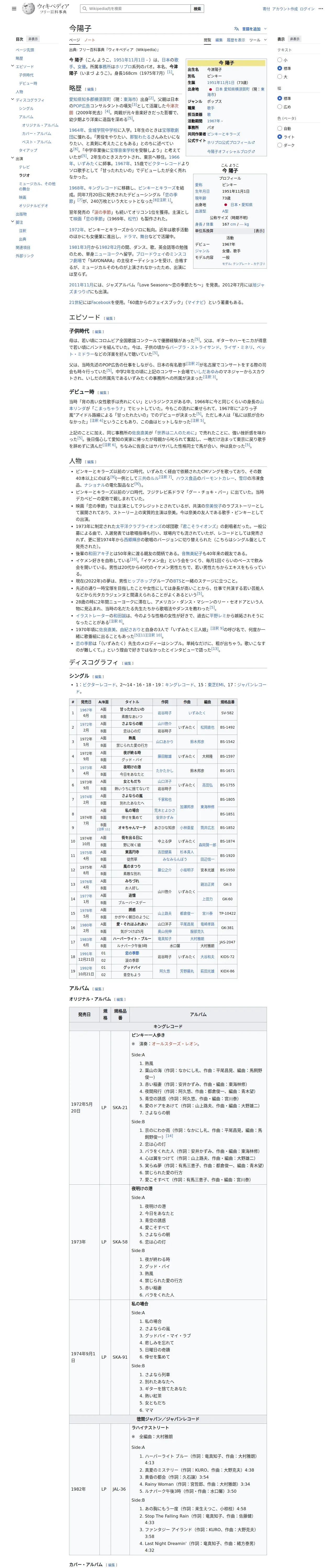Select standard text size 標準
The width and height of the screenshot is (336, 1568).
[280, 68]
